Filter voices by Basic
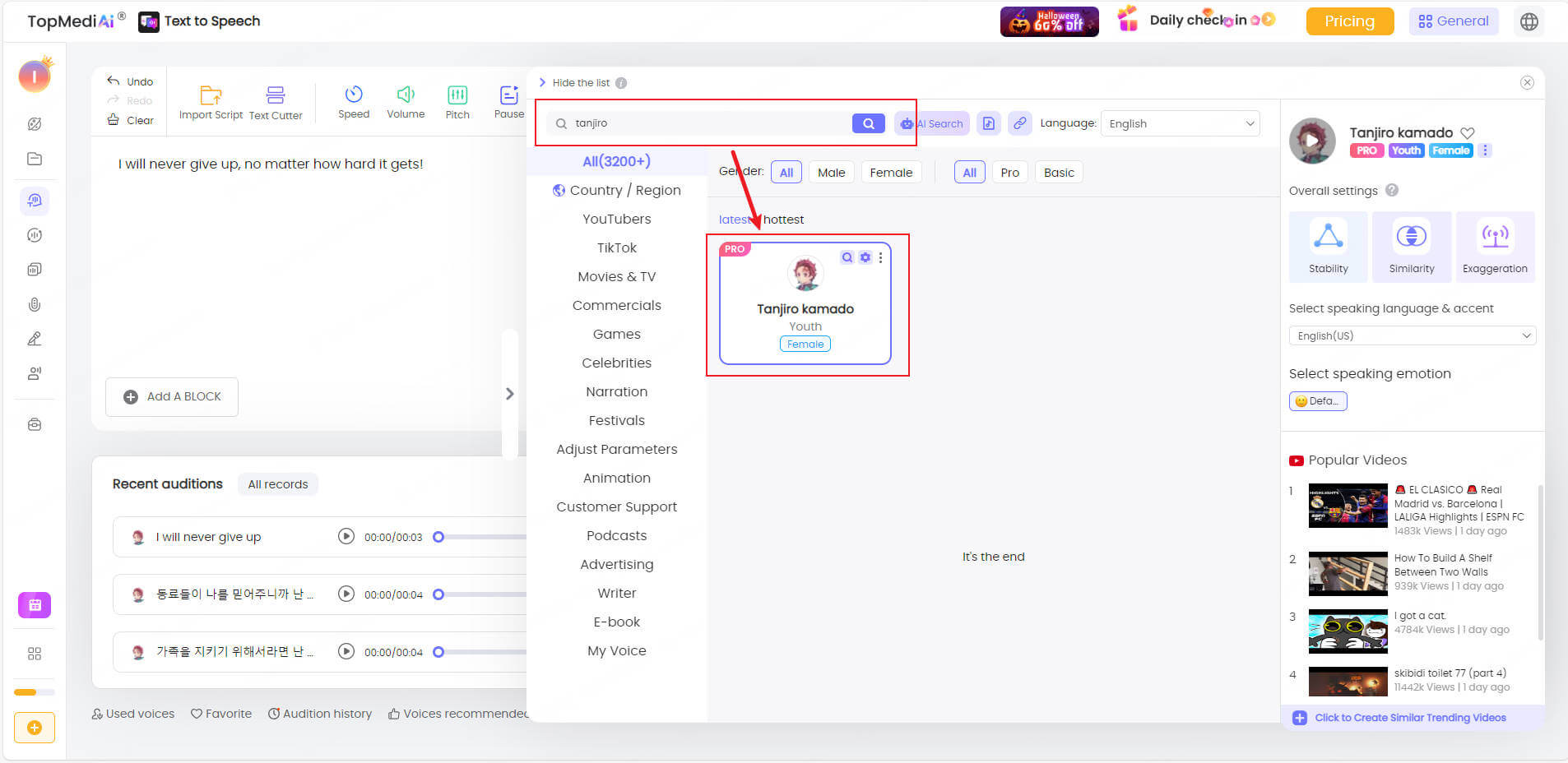1568x763 pixels. [1059, 173]
